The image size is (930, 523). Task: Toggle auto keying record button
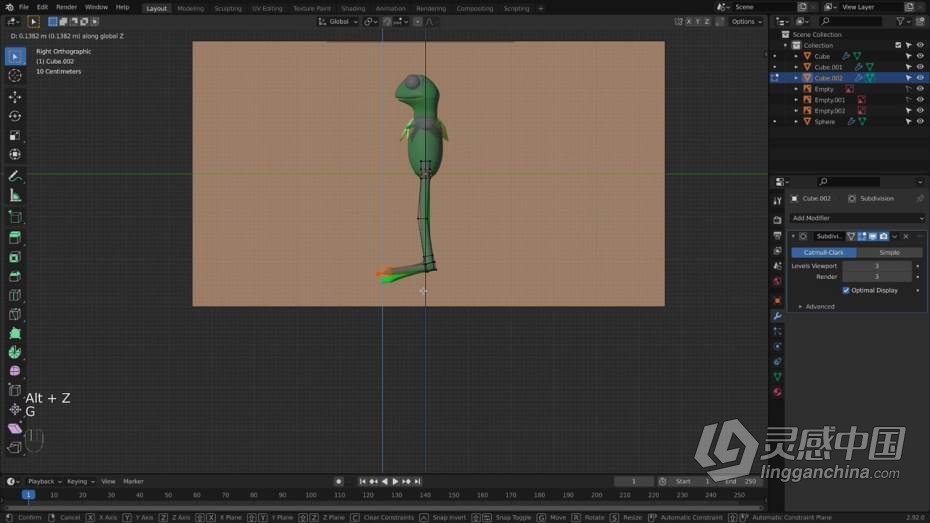[x=339, y=481]
